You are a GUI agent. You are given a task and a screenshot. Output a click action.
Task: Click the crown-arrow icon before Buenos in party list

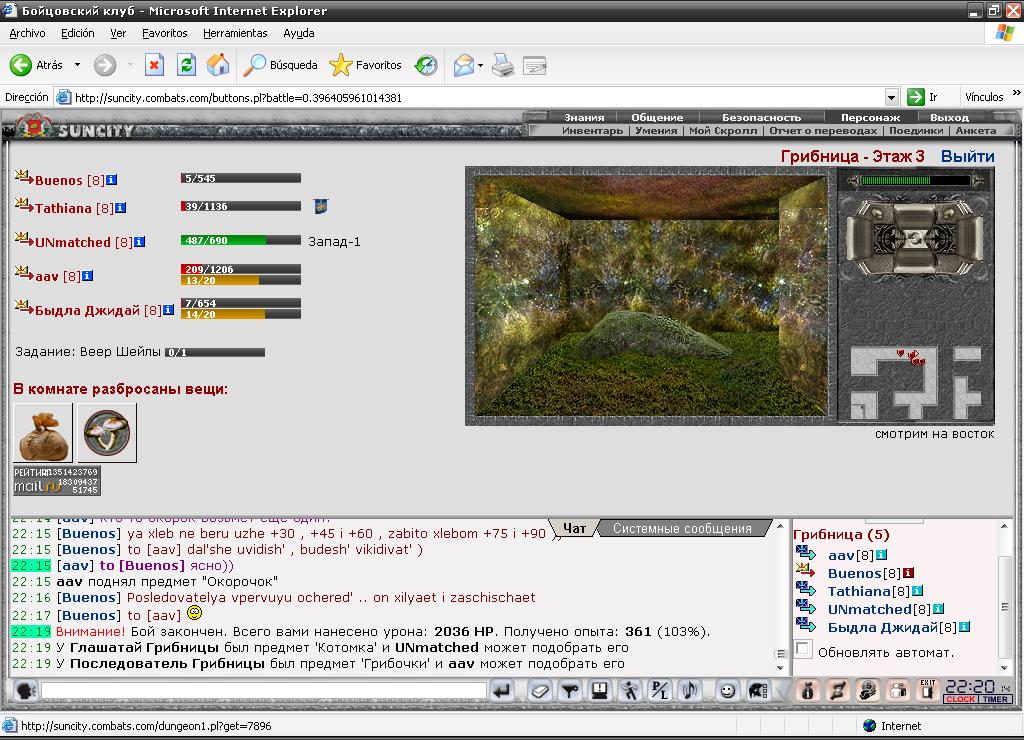coord(24,177)
